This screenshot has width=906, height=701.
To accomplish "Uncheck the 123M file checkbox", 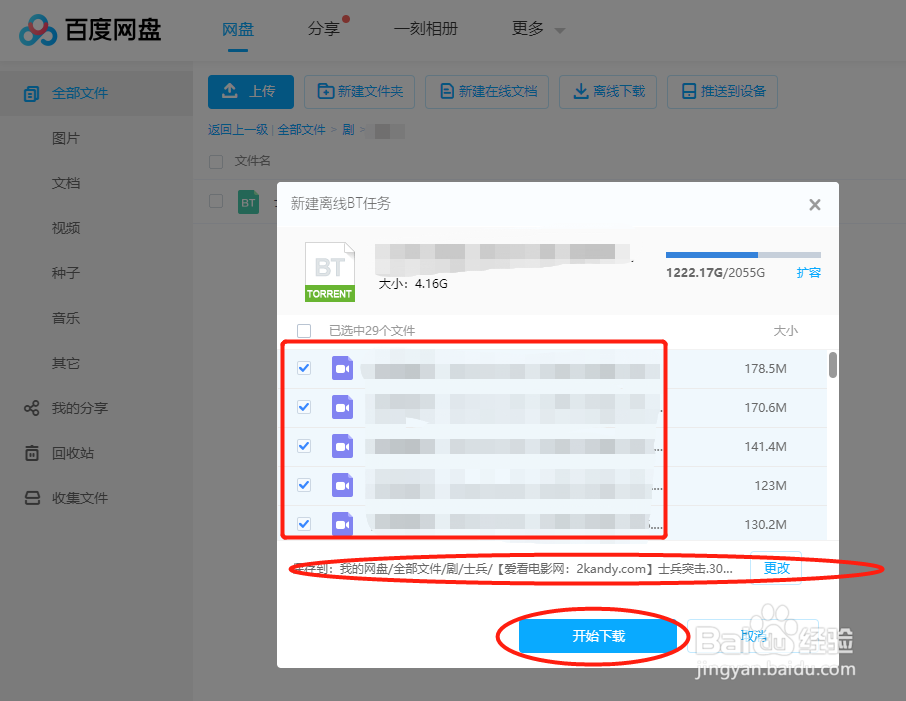I will pos(304,485).
